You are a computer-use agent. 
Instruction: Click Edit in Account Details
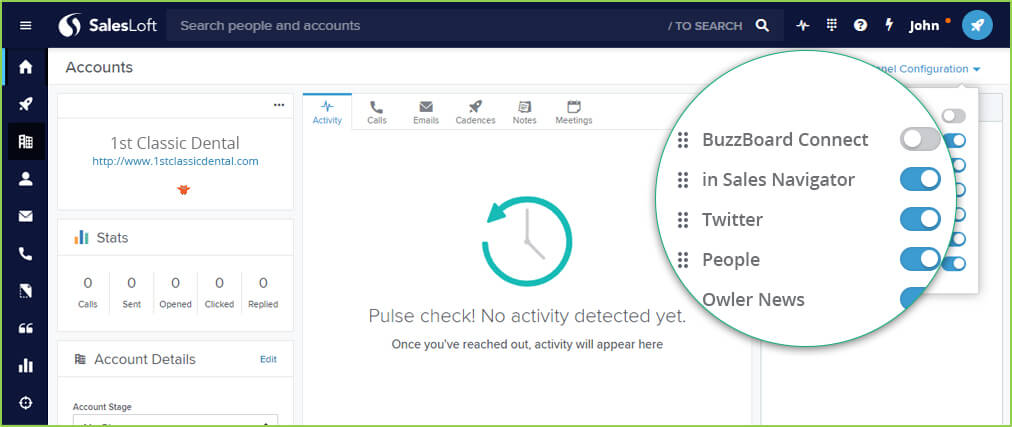[x=268, y=359]
